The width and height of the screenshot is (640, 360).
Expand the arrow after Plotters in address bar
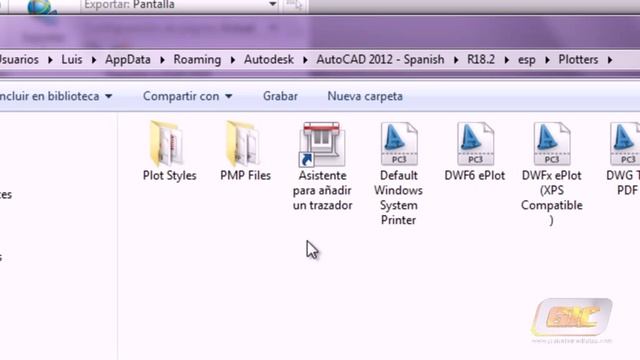(610, 60)
